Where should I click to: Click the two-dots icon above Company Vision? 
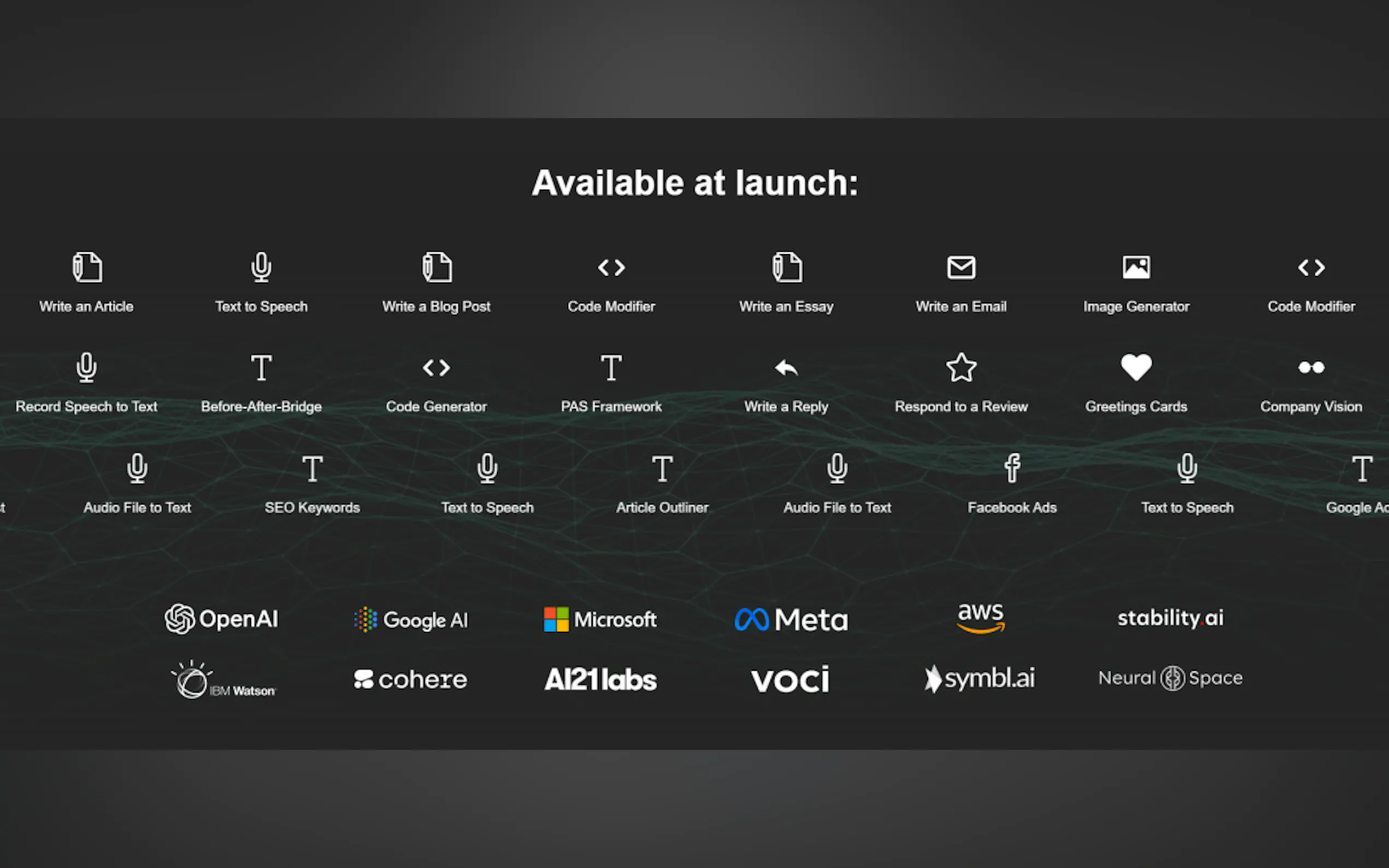point(1311,367)
